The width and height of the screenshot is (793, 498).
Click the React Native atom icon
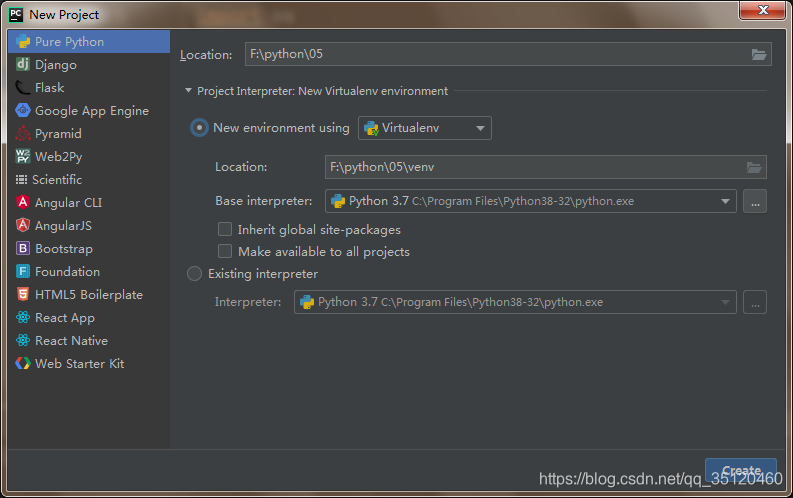(x=23, y=340)
